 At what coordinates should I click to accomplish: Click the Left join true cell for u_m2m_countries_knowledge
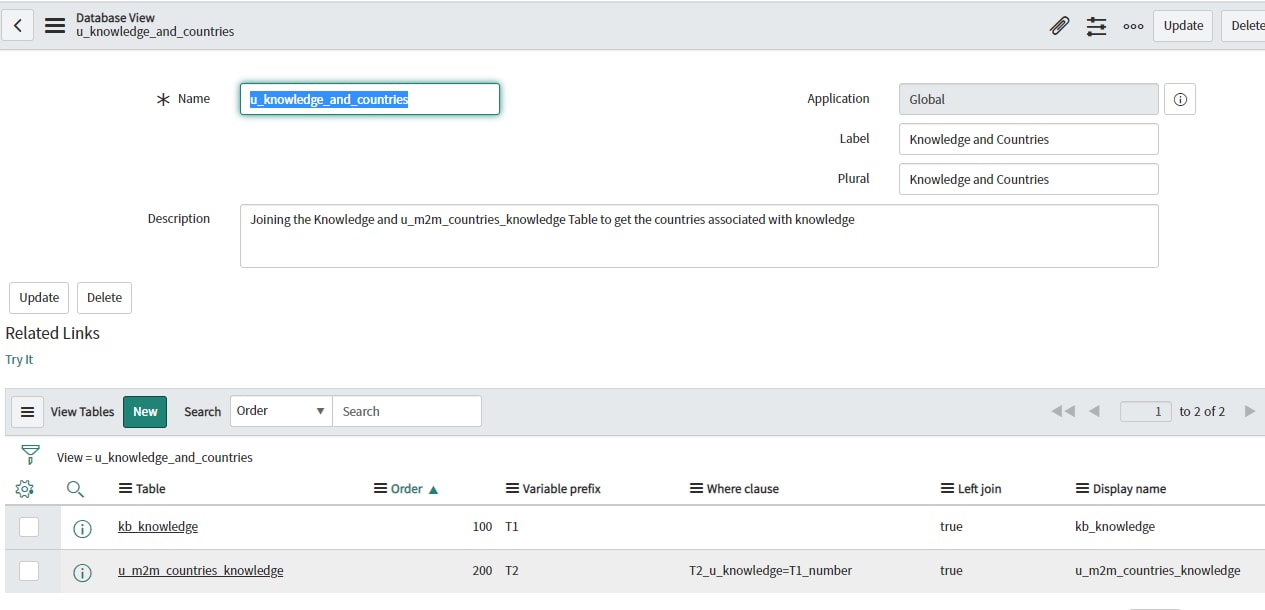click(x=951, y=570)
